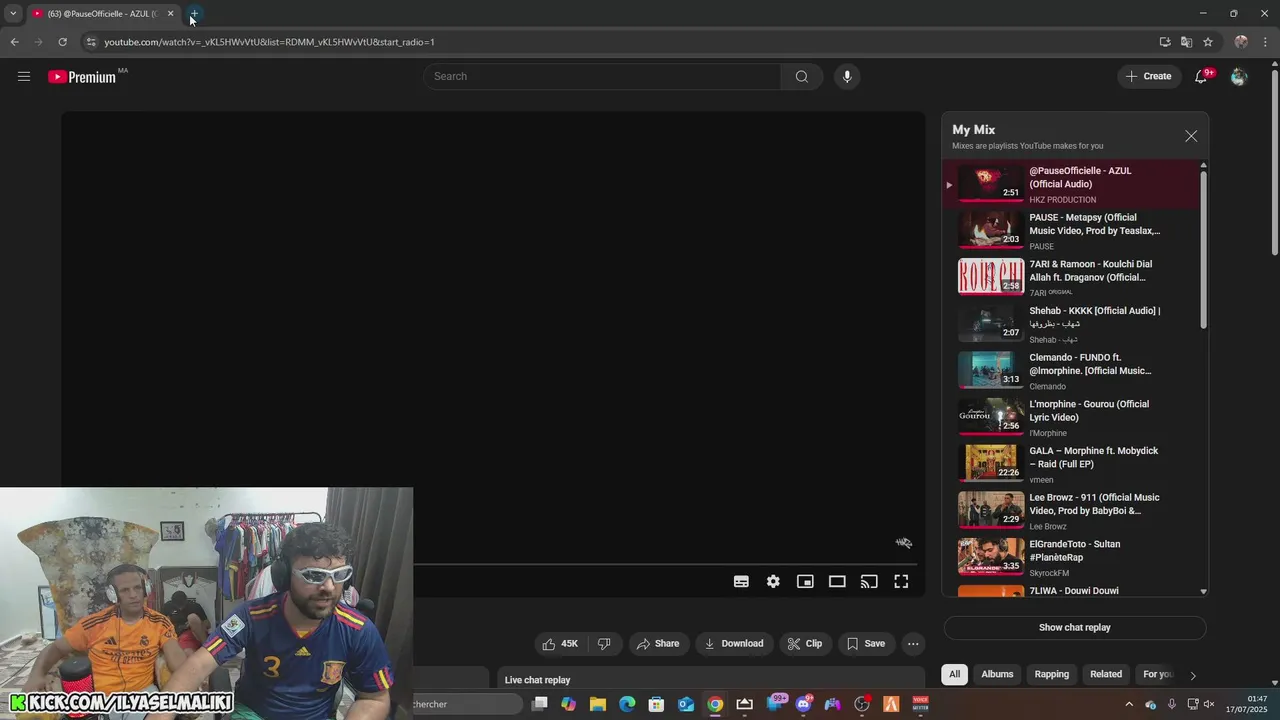View site information icon in address bar
The width and height of the screenshot is (1280, 720).
coord(91,42)
